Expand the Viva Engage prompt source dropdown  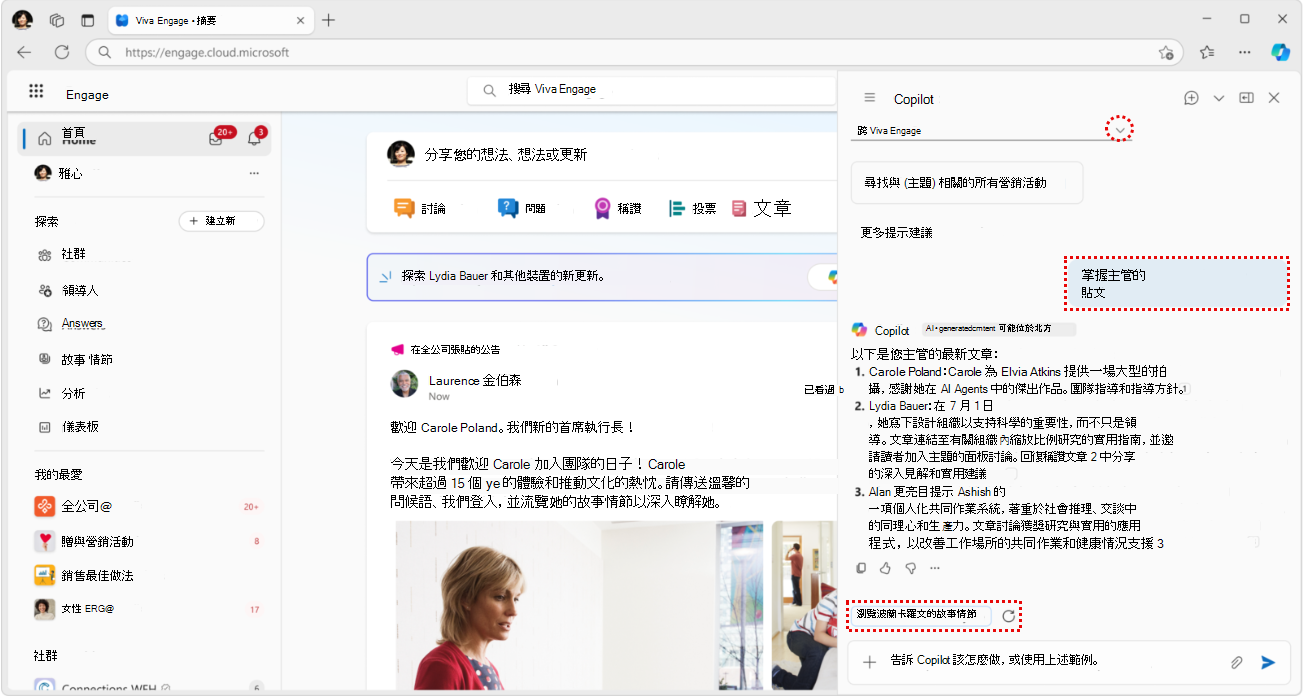coord(1122,130)
